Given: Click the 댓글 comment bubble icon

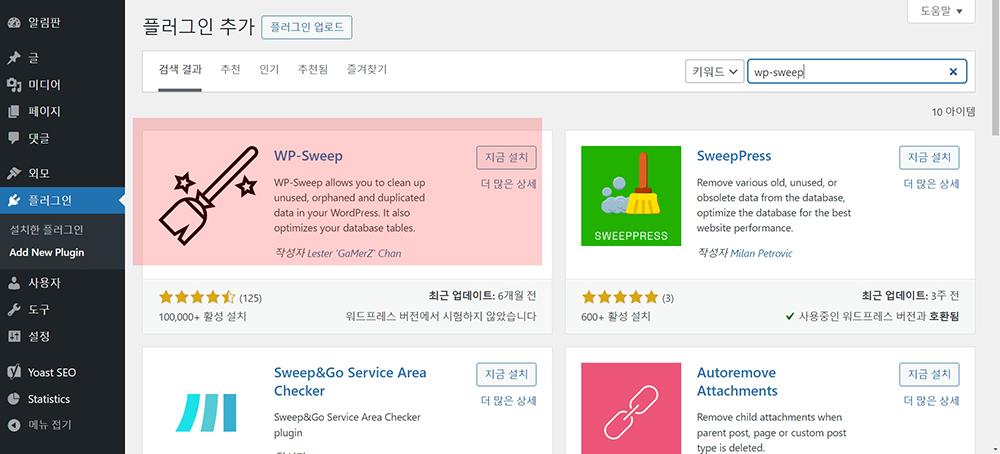Looking at the screenshot, I should (x=14, y=138).
